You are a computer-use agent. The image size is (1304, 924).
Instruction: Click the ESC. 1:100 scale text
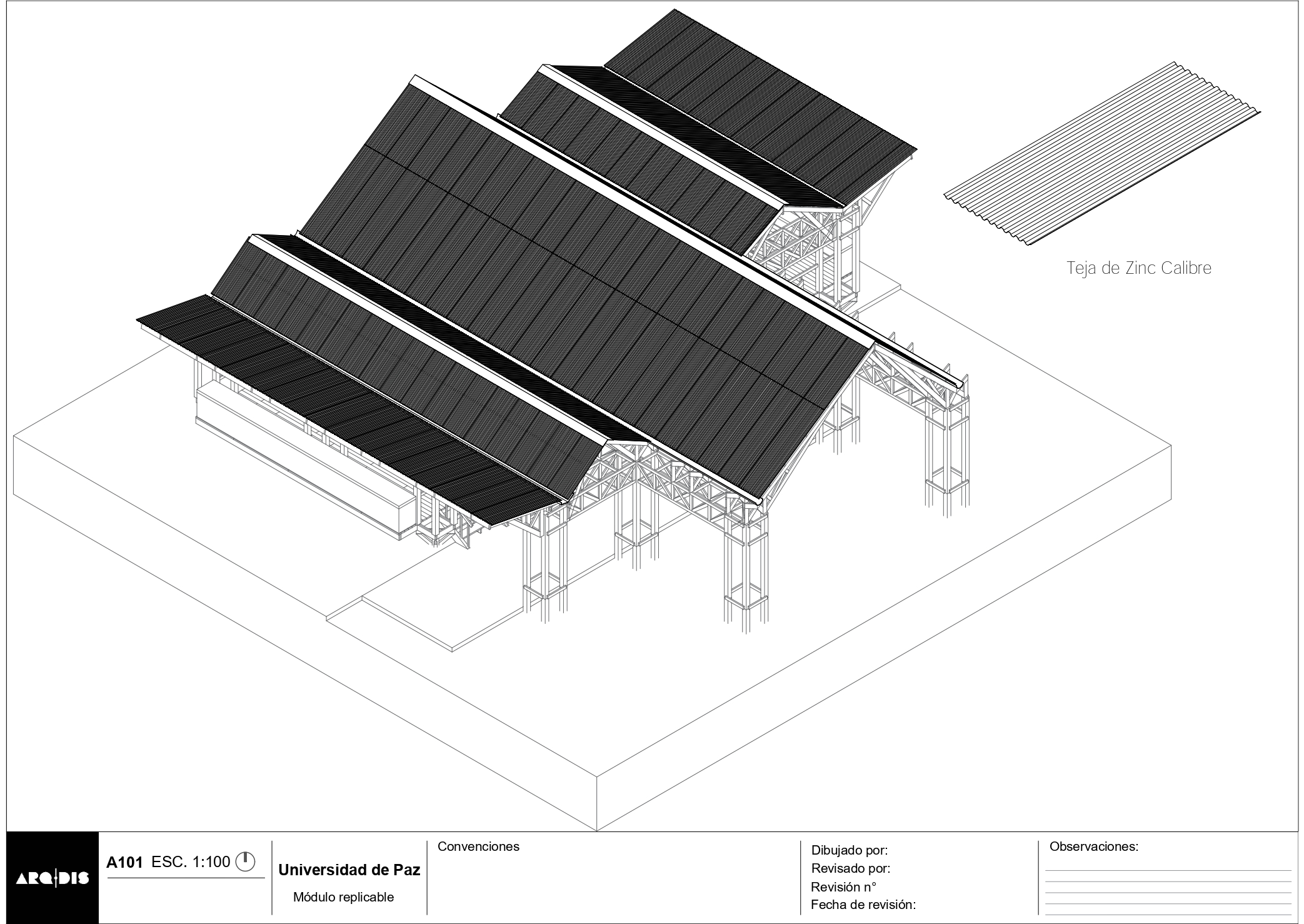(x=191, y=862)
